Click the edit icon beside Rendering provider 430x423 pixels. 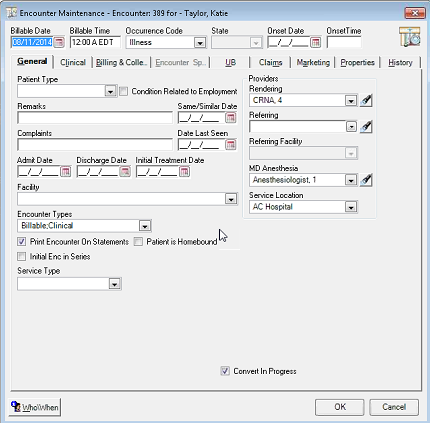tap(366, 100)
